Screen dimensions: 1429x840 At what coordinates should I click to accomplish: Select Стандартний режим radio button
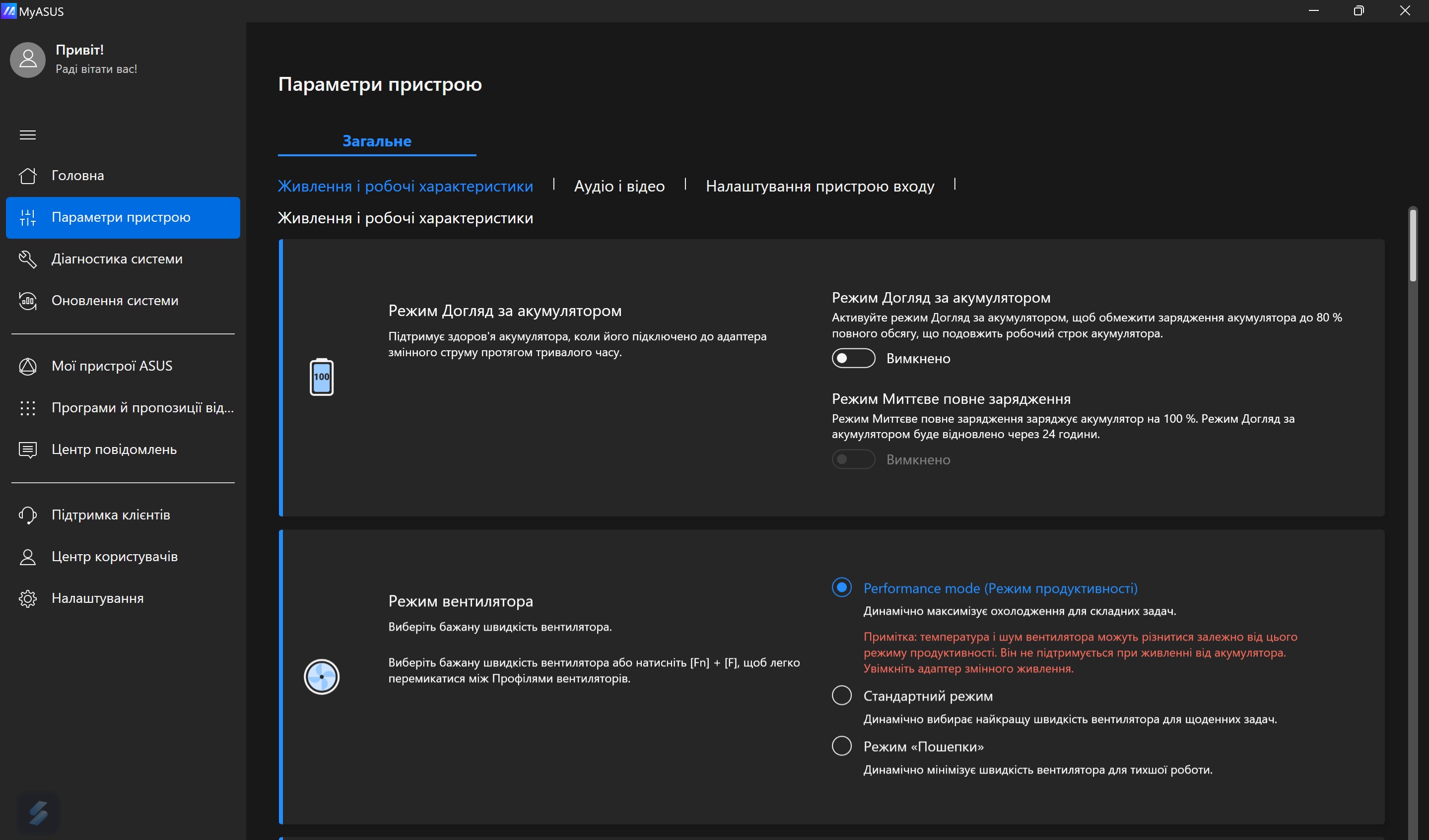click(841, 696)
